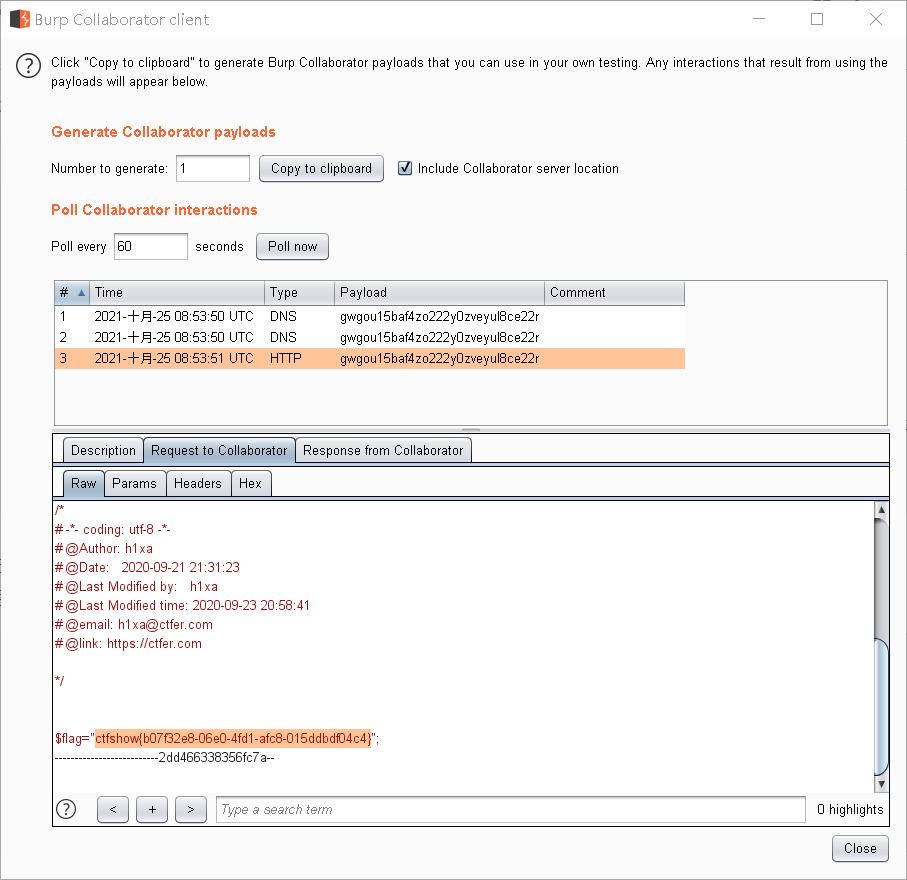Viewport: 907px width, 880px height.
Task: Click the '#@link: https://ctfer.com' line
Action: pyautogui.click(x=128, y=644)
